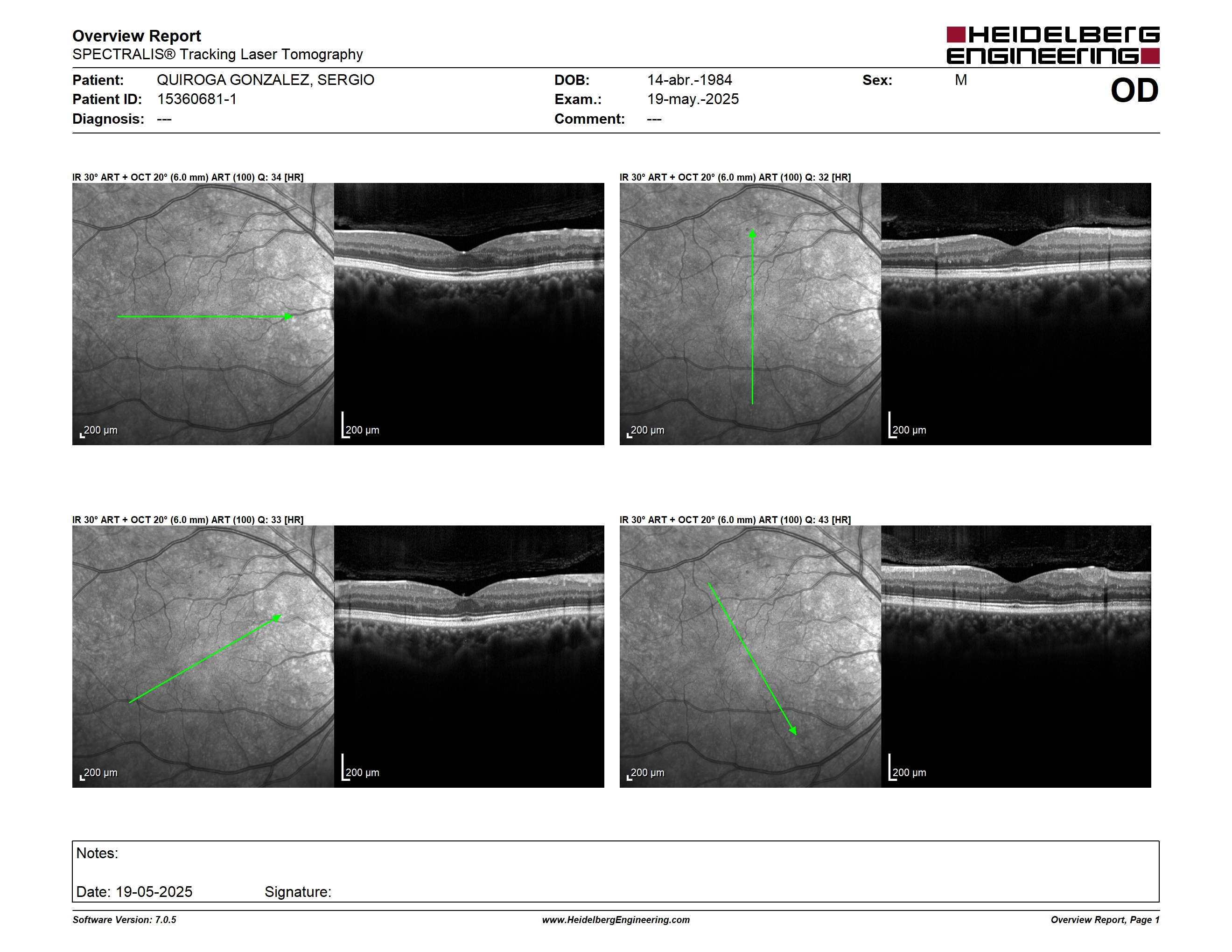Click the Exam.: label

tap(578, 99)
